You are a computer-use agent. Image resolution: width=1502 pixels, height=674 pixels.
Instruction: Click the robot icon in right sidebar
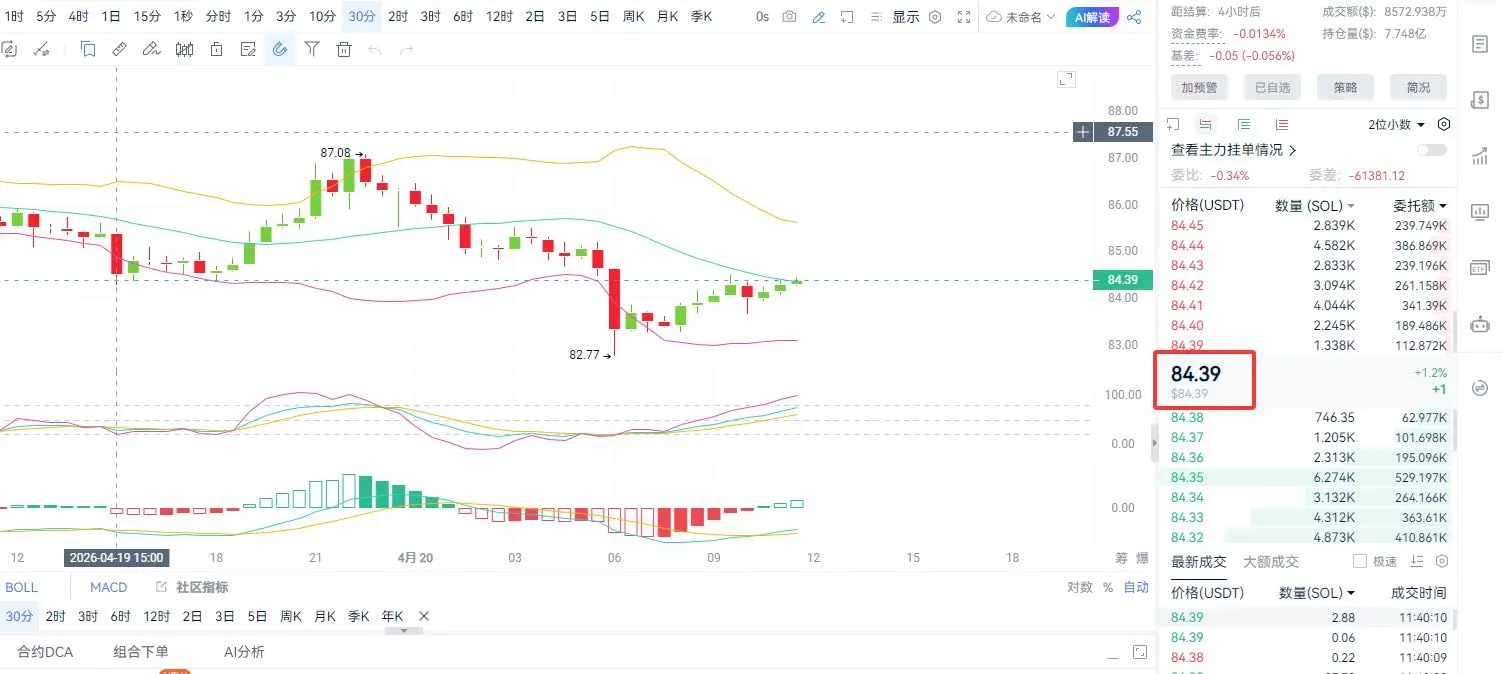coord(1480,324)
